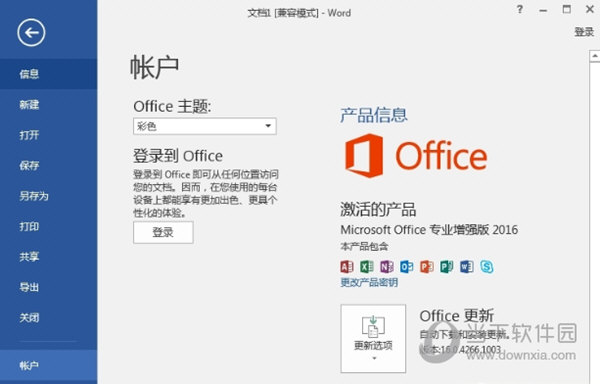
Task: Click the back arrow circle icon
Action: [31, 33]
